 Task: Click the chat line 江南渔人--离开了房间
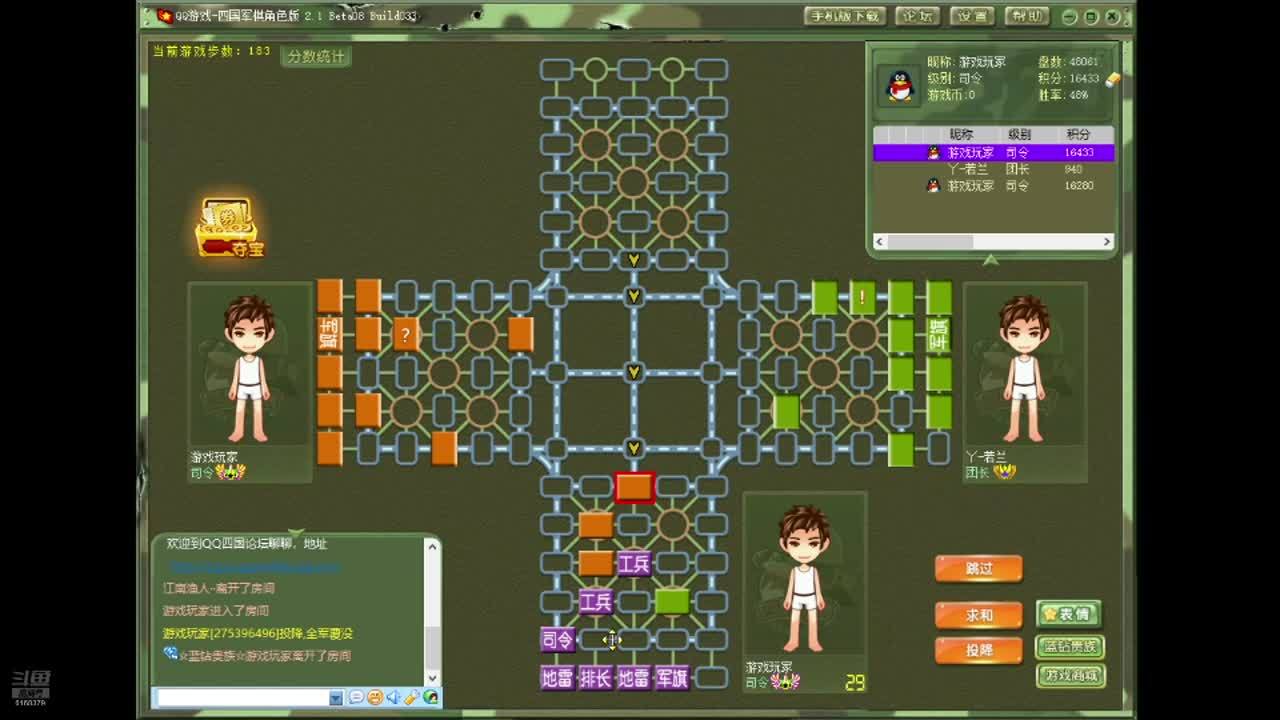218,588
